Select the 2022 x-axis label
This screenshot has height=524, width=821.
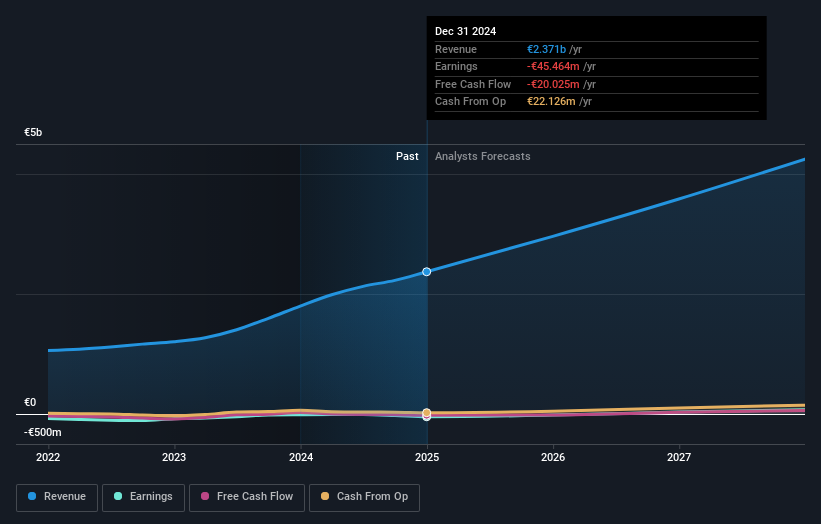pos(48,458)
